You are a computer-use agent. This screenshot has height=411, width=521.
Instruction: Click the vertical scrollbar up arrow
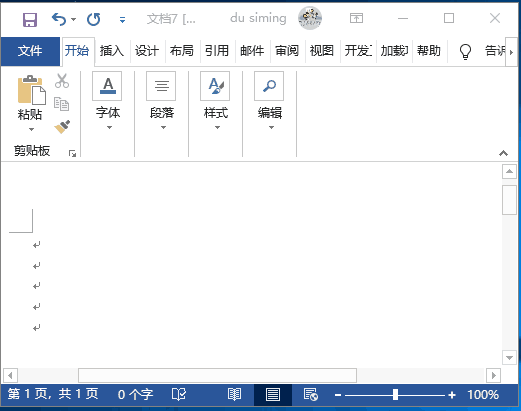509,172
